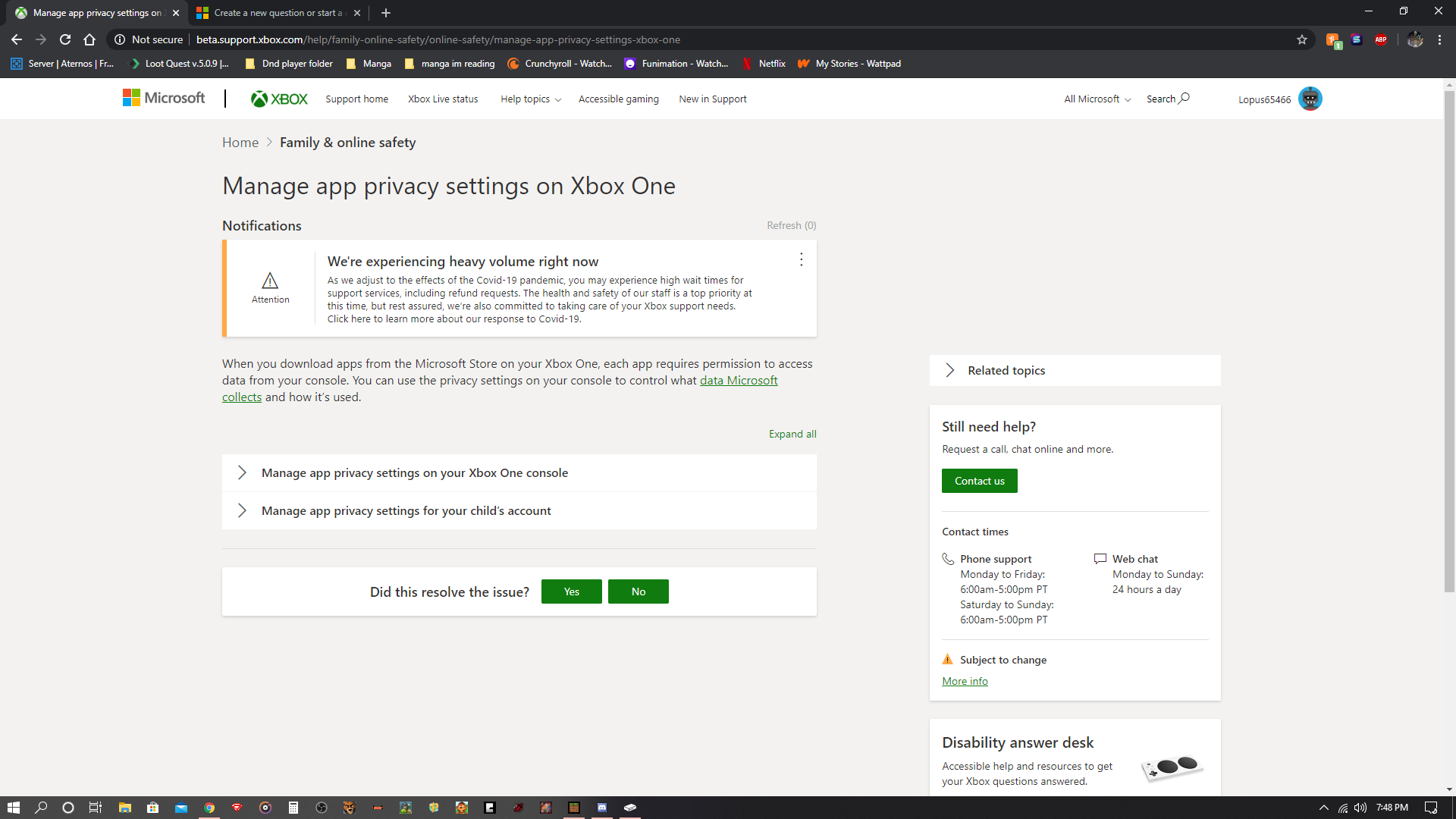The width and height of the screenshot is (1456, 819).
Task: Open Family & online safety breadcrumb
Action: (x=347, y=143)
